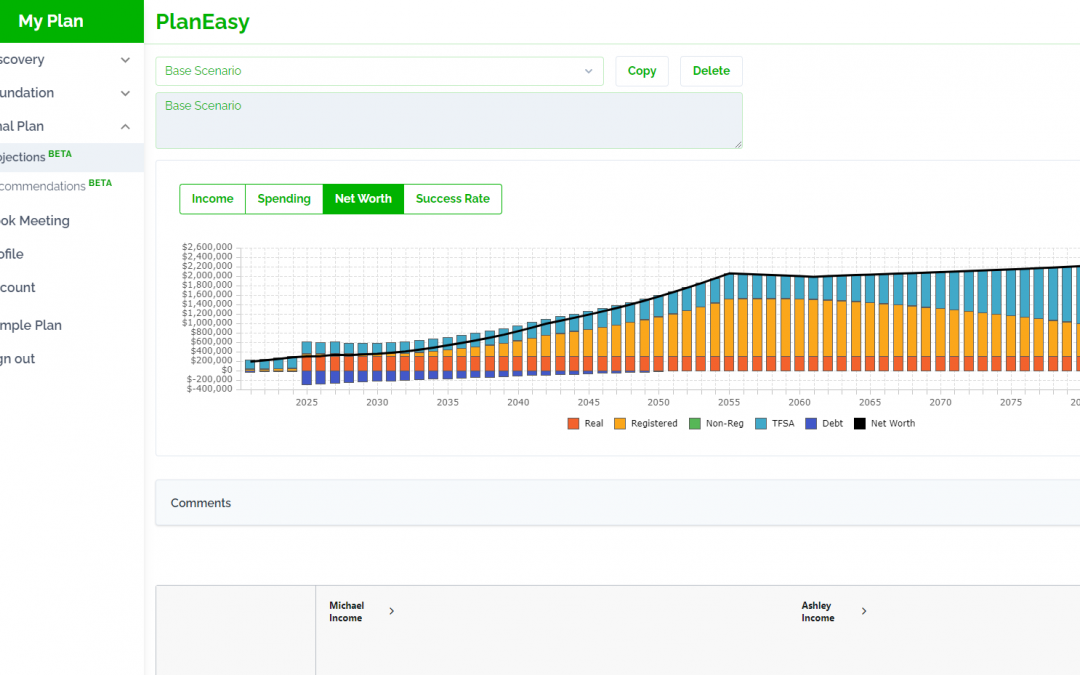Toggle the Registered legend swatch
This screenshot has height=675, width=1080.
(x=620, y=424)
